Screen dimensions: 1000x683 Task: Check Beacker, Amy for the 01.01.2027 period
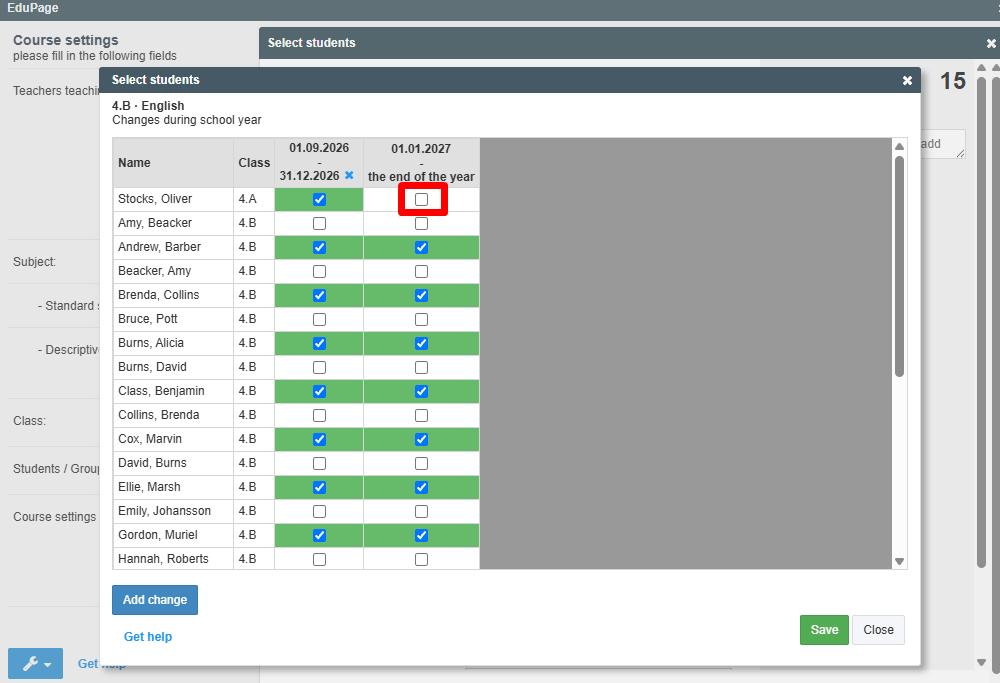pos(422,272)
